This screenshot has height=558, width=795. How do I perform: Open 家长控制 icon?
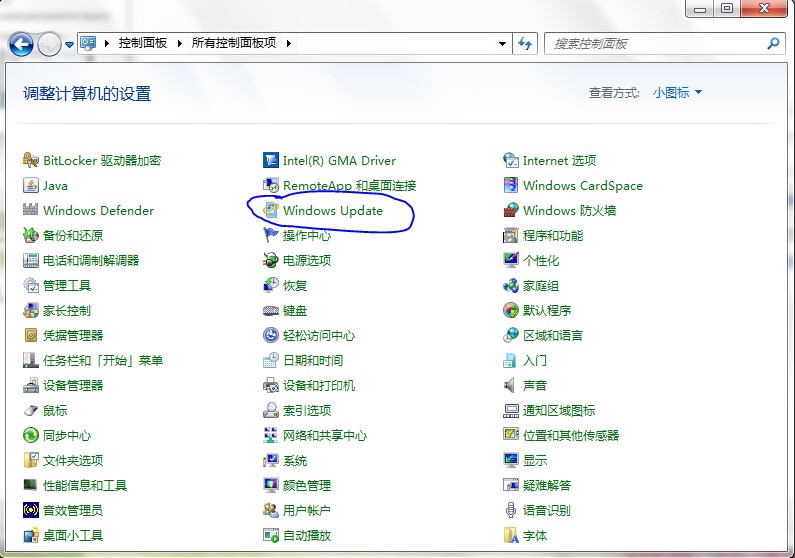pos(30,310)
